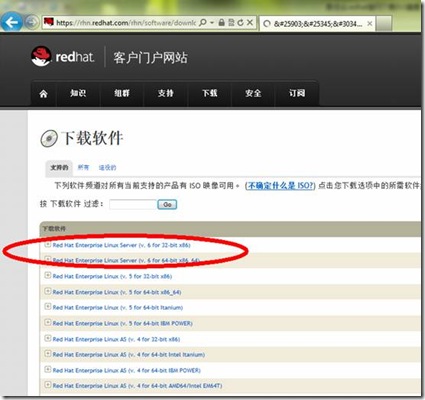
Task: Open the 不确定什么是 ISO? link
Action: tap(280, 186)
